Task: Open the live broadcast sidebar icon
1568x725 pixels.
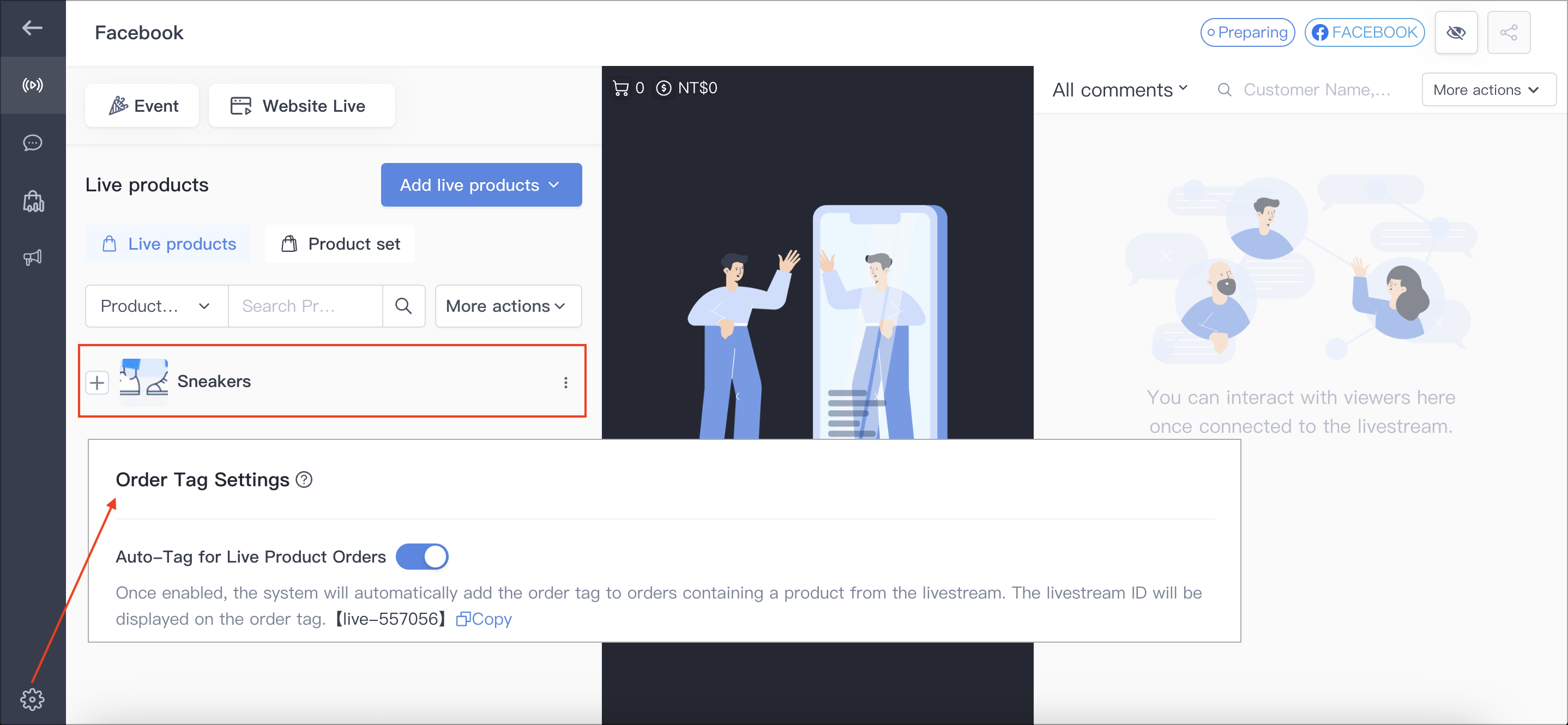Action: [32, 84]
